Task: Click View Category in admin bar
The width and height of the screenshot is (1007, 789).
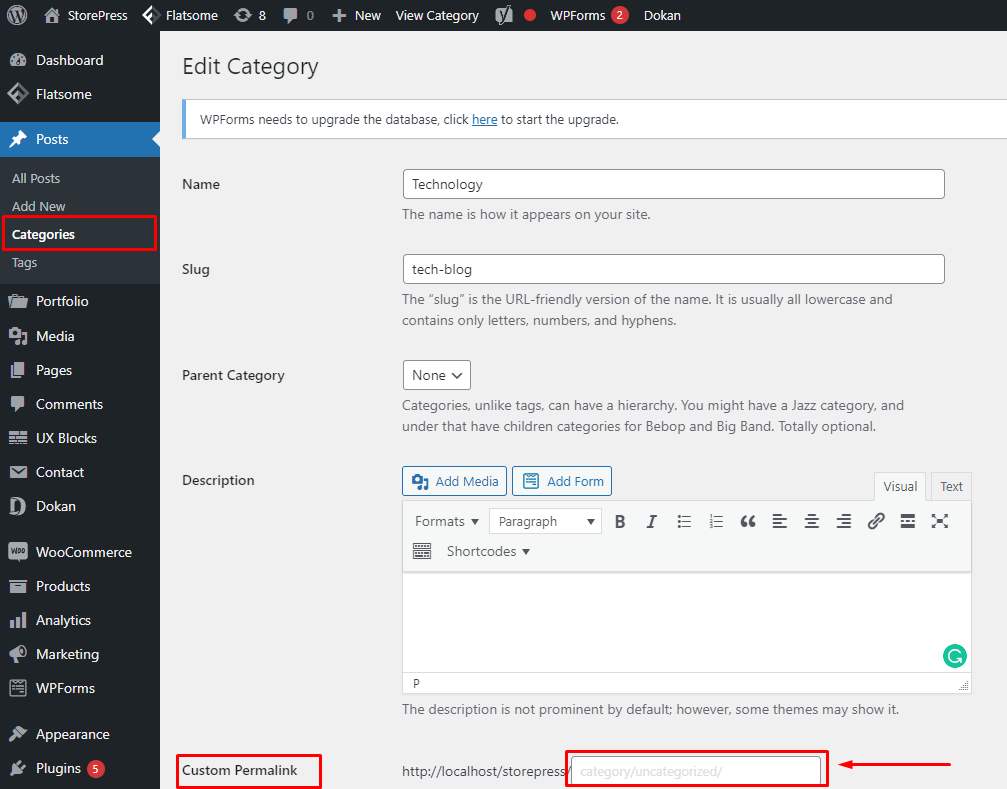Action: pyautogui.click(x=437, y=15)
